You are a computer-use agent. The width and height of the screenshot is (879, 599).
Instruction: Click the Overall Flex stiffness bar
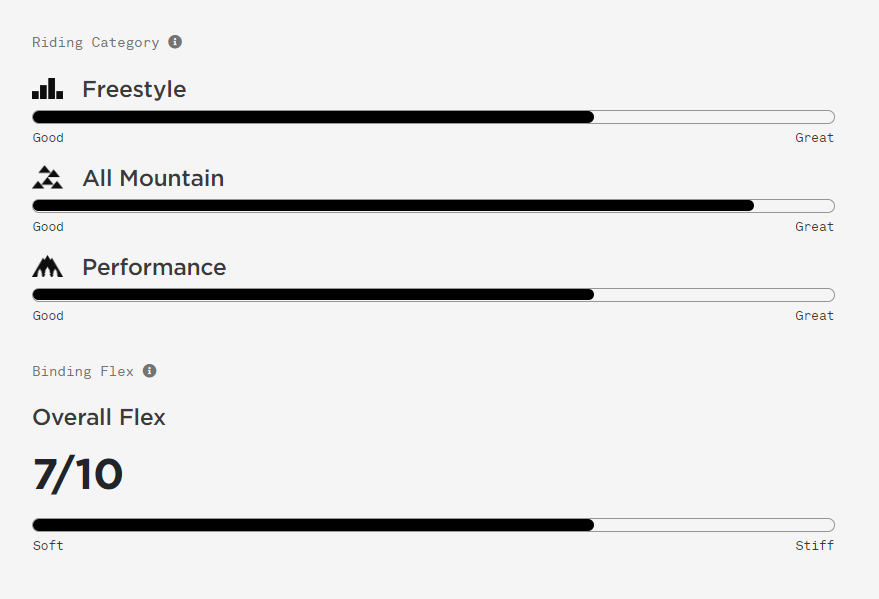[x=433, y=525]
